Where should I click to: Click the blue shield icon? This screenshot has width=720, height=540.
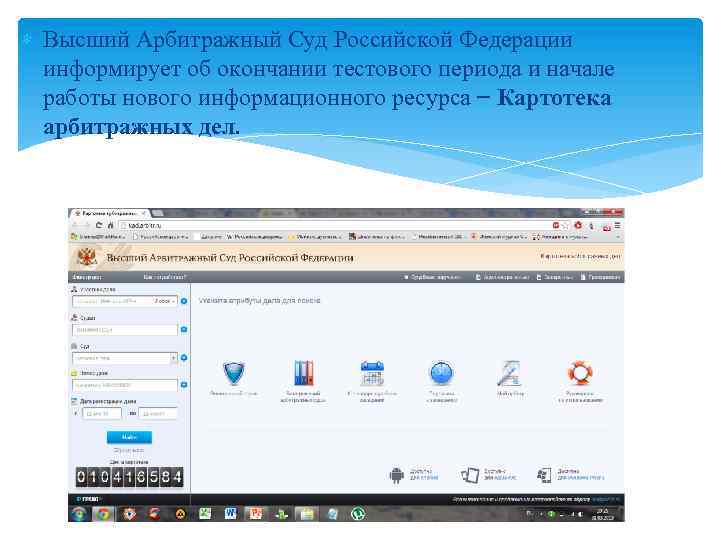click(234, 372)
